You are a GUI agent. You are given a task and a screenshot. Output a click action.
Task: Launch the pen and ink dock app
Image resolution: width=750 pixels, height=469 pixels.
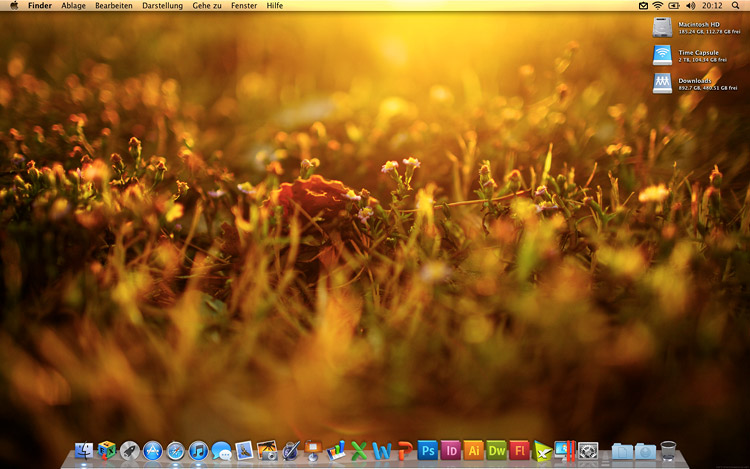(x=290, y=450)
